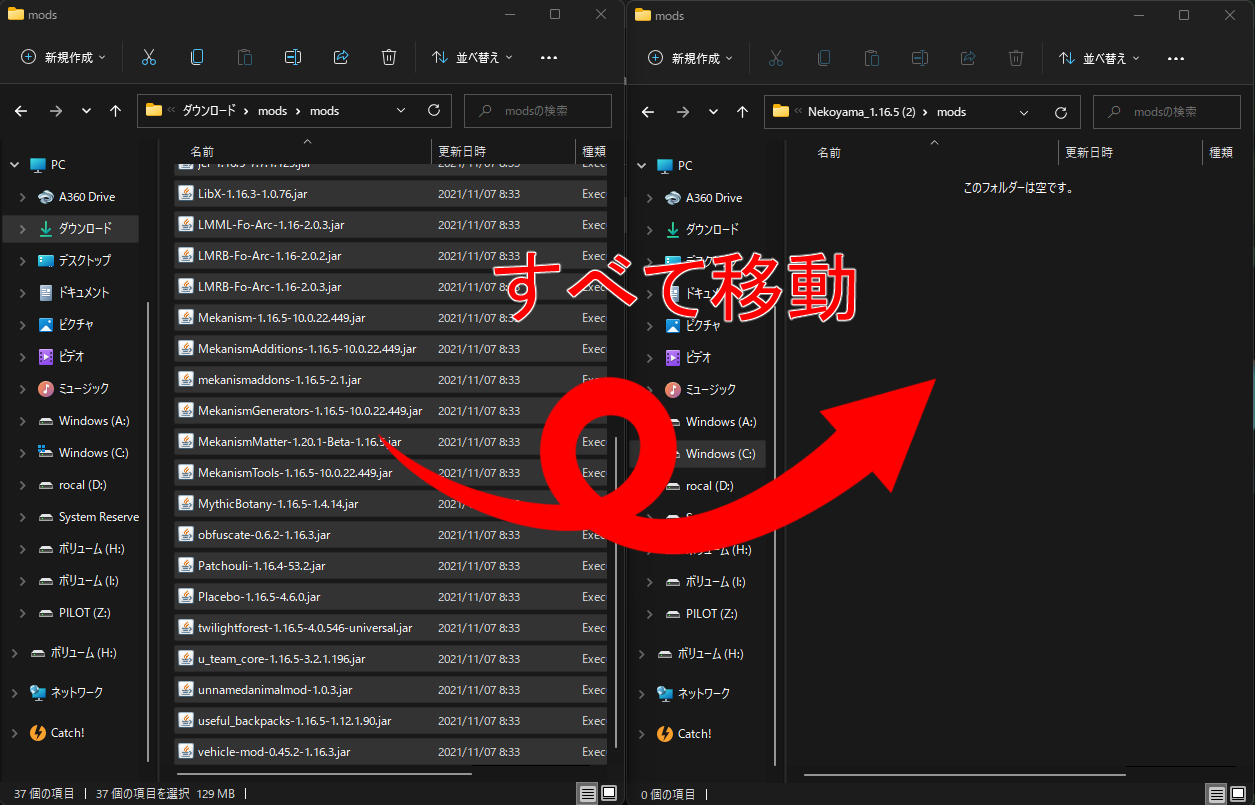Go back using the arrow in the Nekoyama window

tap(648, 112)
